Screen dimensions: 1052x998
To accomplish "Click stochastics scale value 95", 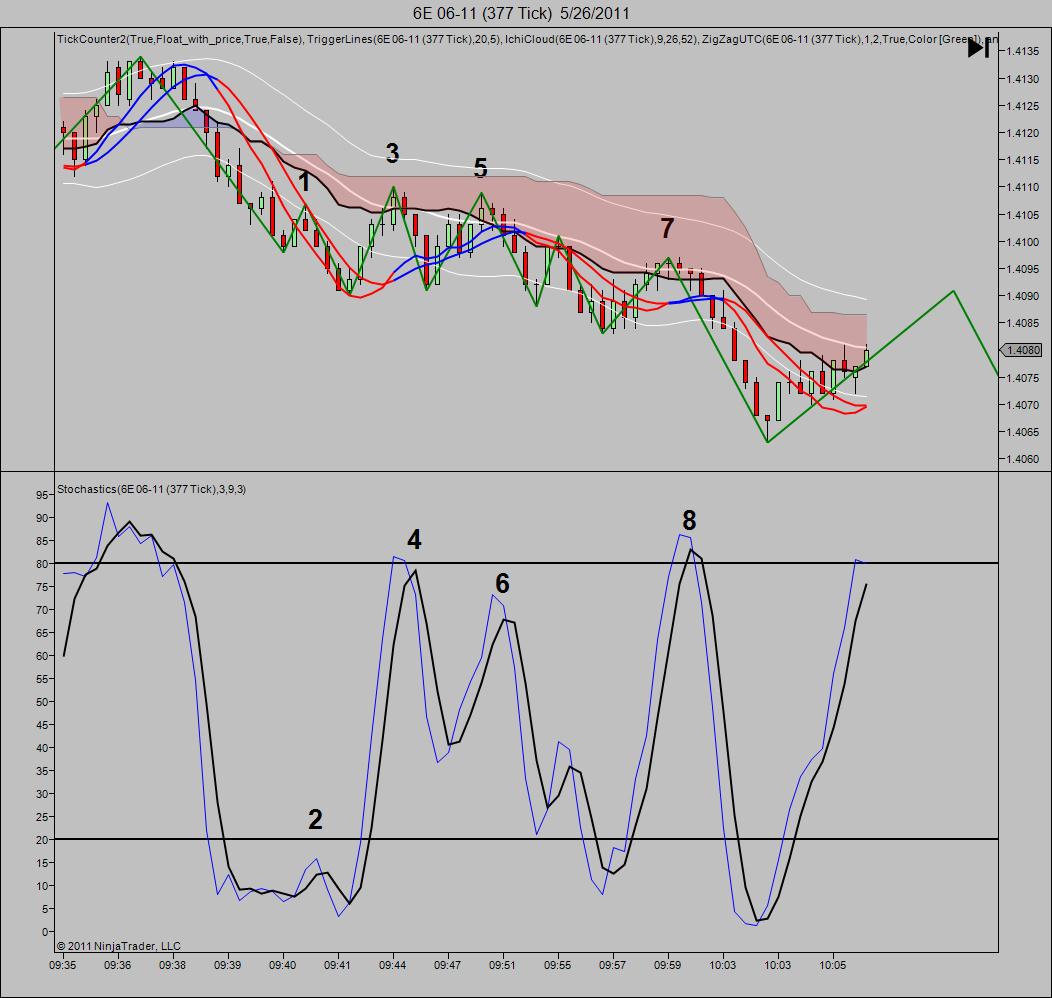I will pos(42,496).
